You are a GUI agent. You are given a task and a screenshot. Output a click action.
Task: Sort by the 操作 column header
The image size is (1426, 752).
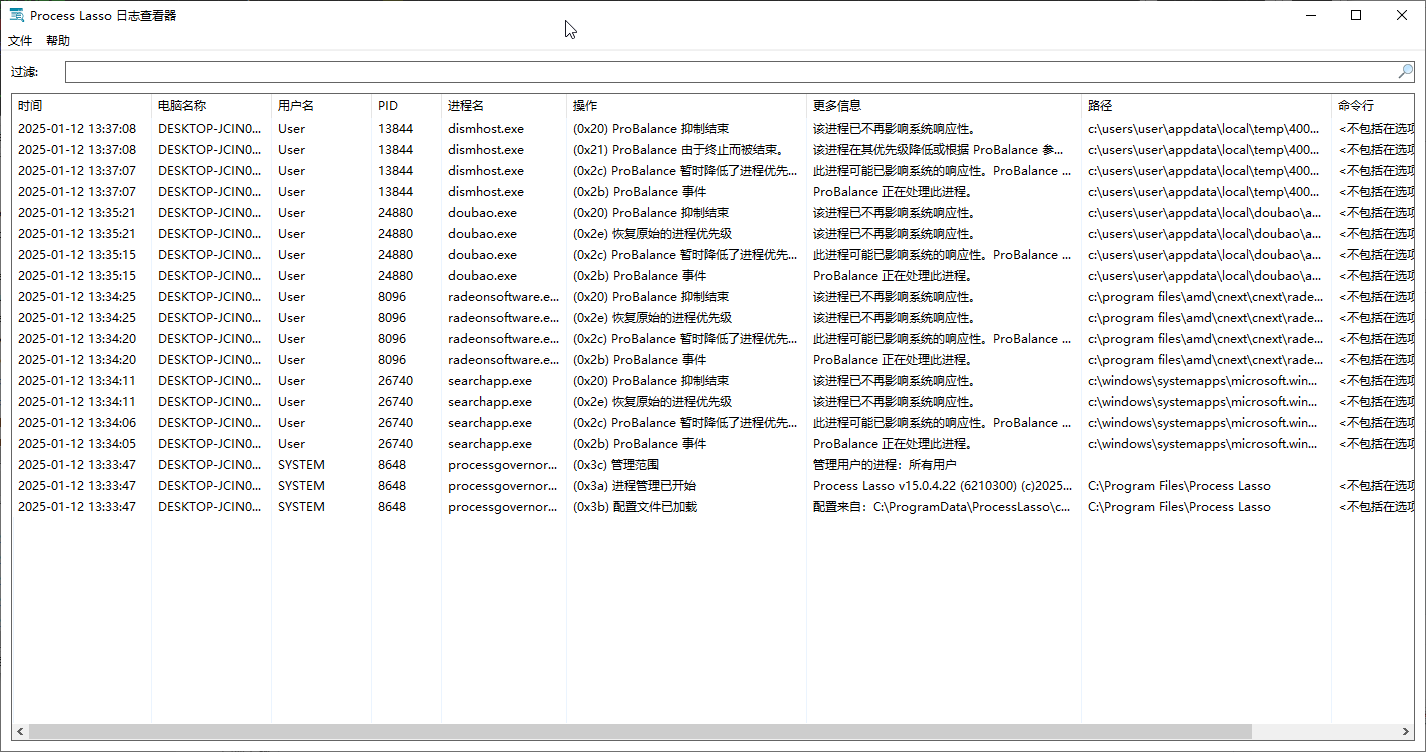pos(686,105)
